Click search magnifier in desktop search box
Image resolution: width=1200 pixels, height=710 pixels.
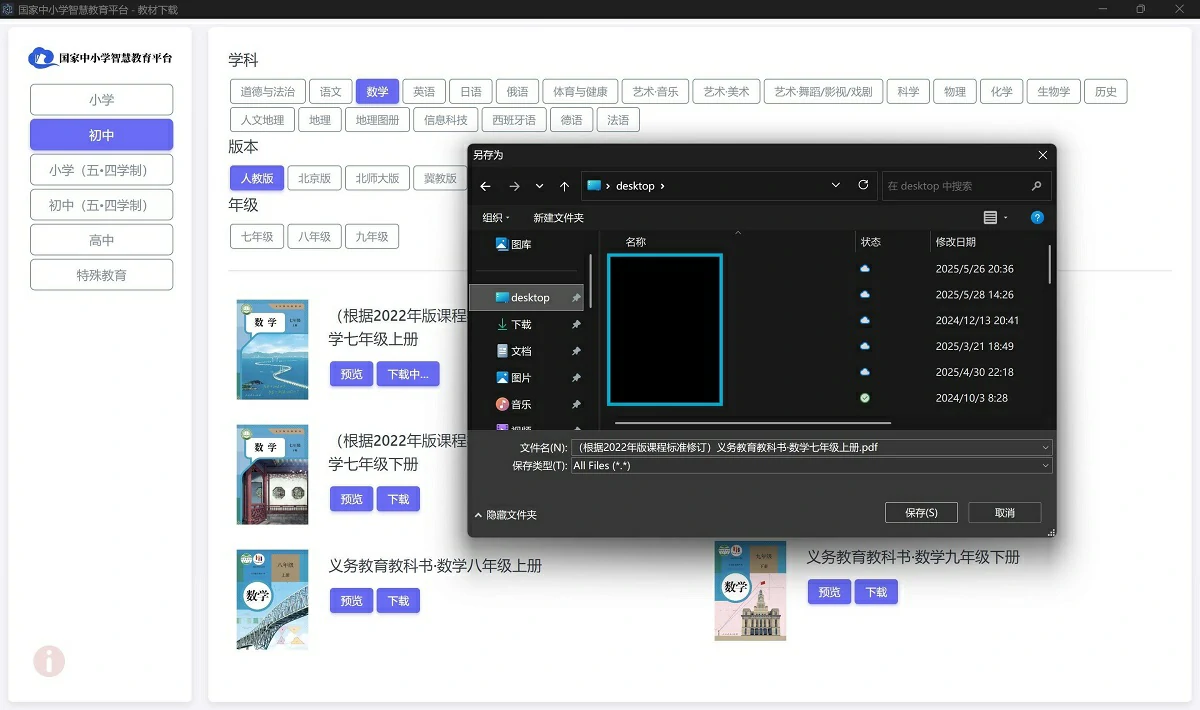point(1036,186)
